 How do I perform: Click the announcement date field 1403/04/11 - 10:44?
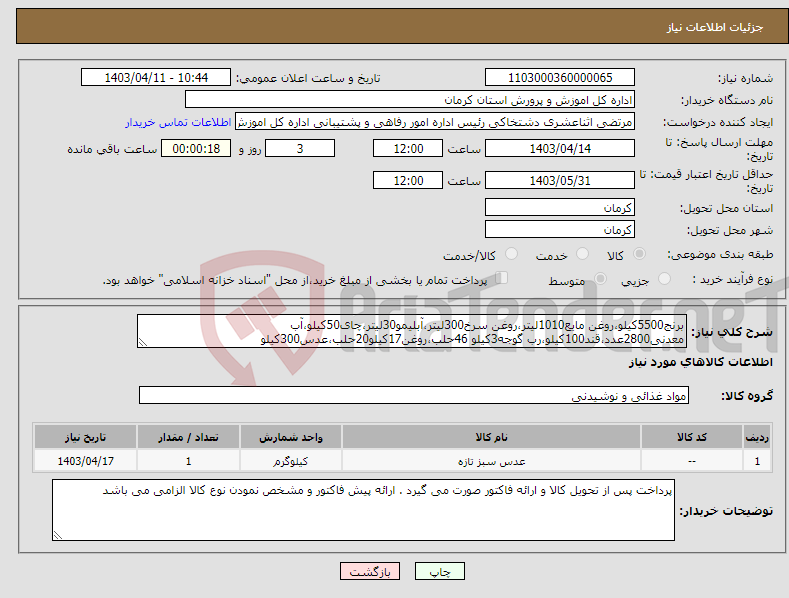click(156, 78)
